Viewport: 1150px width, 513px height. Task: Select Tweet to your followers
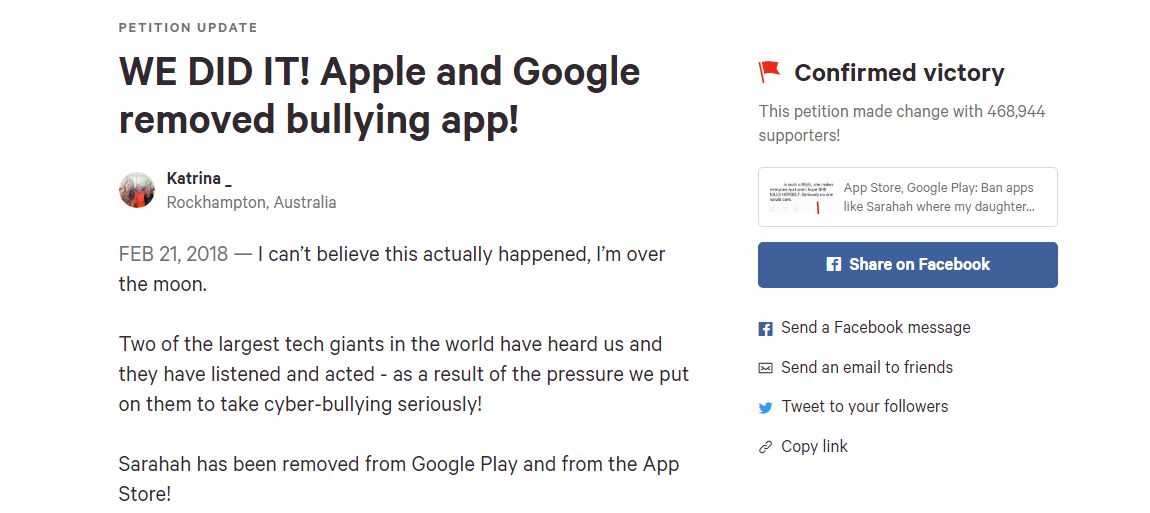pyautogui.click(x=864, y=406)
